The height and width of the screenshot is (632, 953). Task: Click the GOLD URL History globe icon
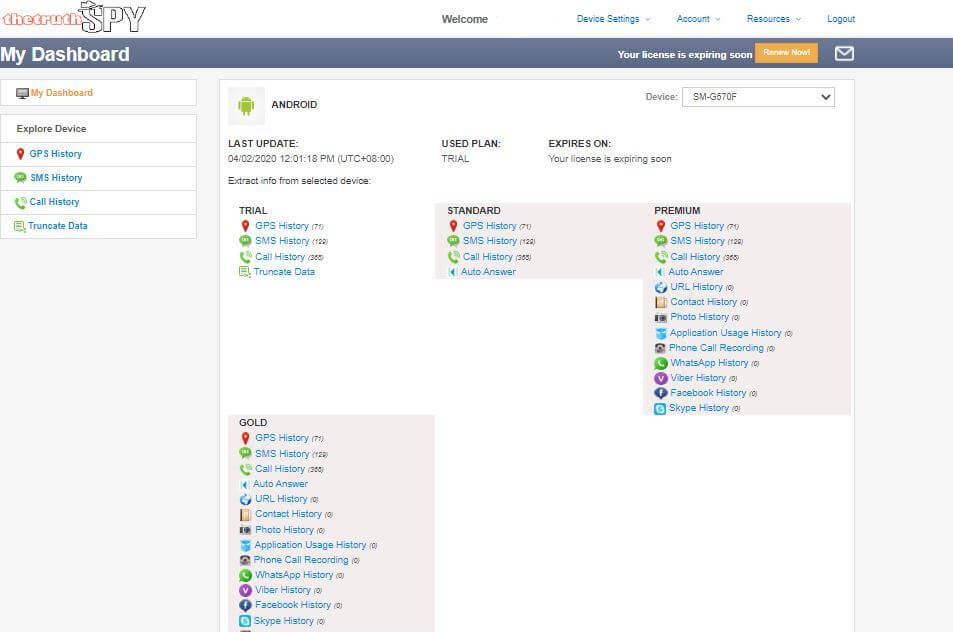(246, 499)
